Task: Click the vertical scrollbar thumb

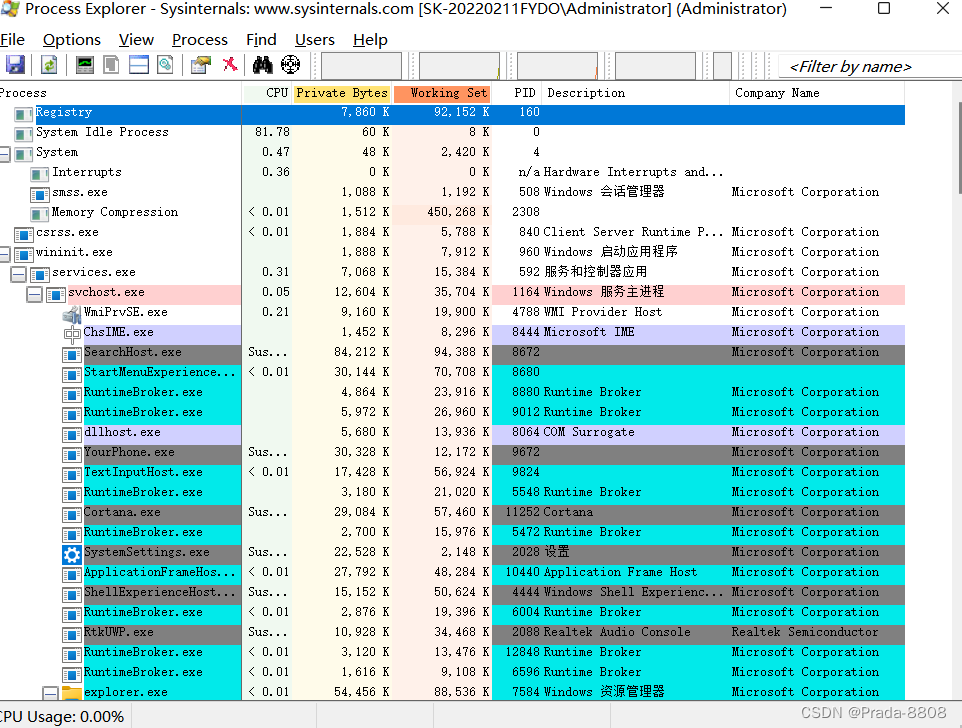Action: 960,147
